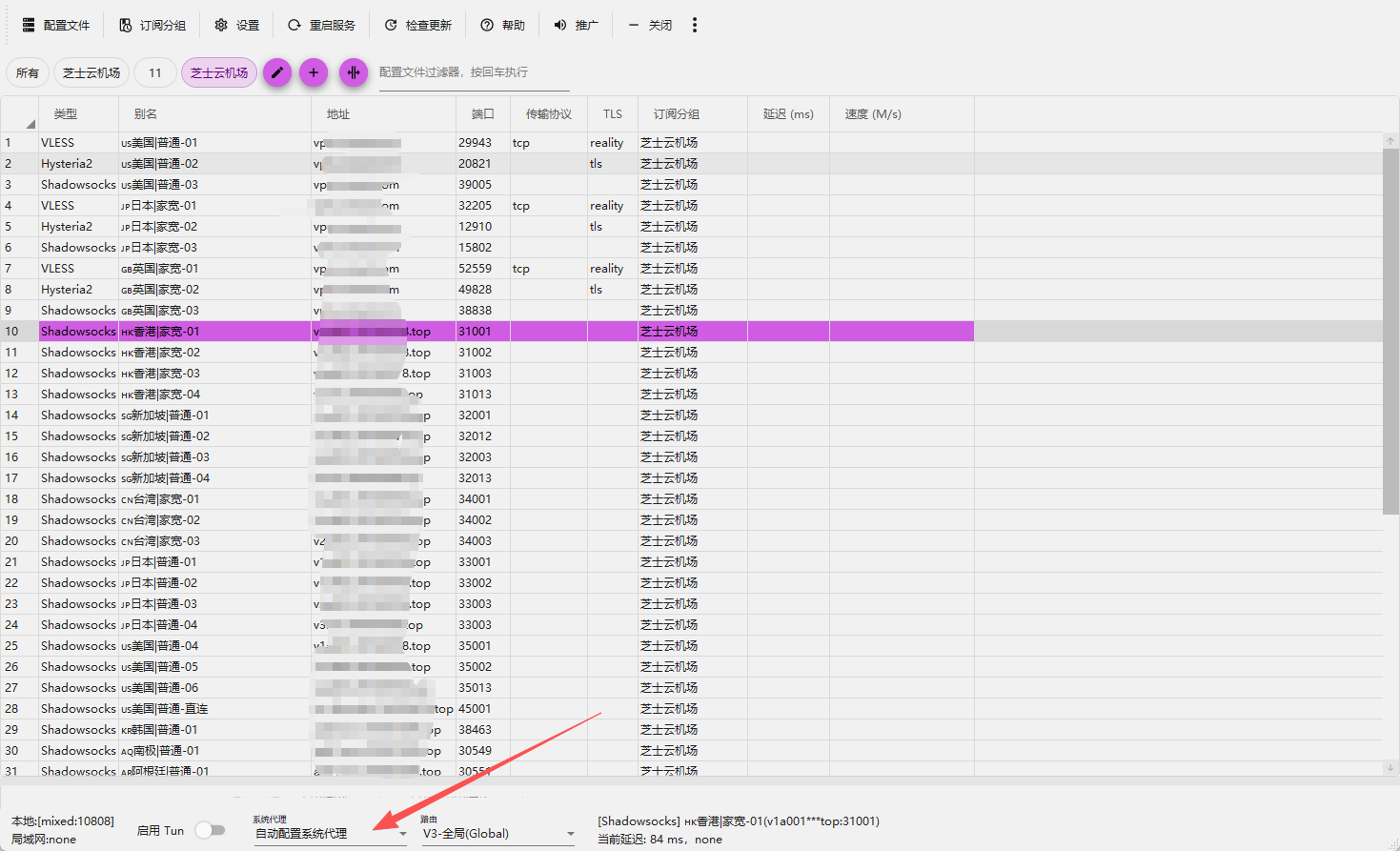Click 检查更新 check for updates
The width and height of the screenshot is (1400, 851).
pos(417,25)
